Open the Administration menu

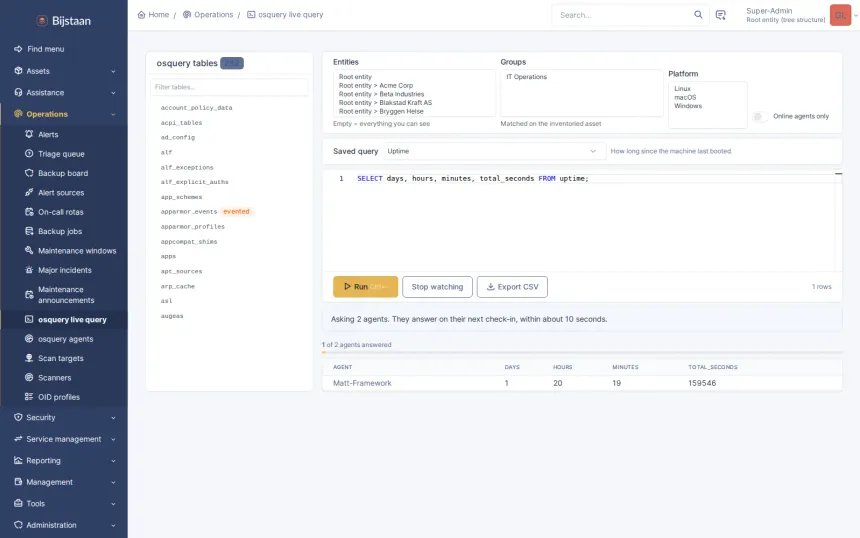click(x=64, y=525)
